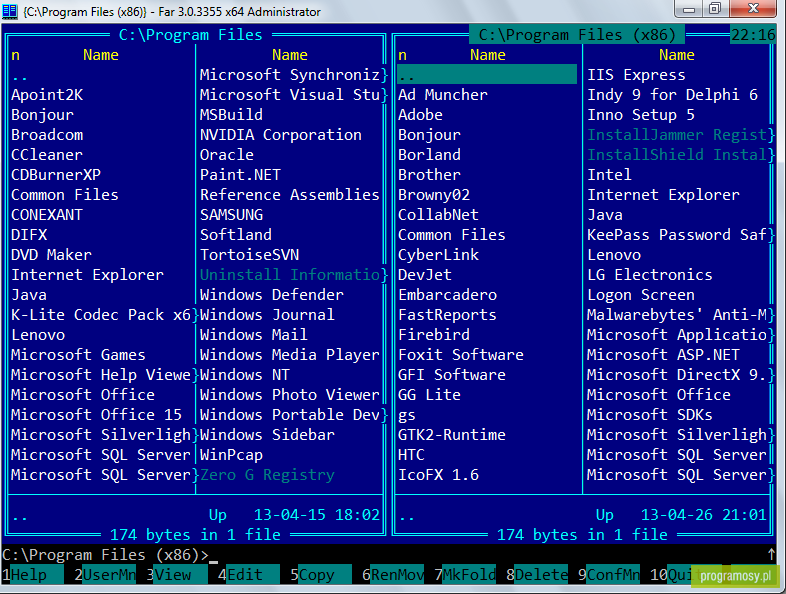Click the right panel title C:\Program Files (x86)
The width and height of the screenshot is (786, 594).
(x=575, y=35)
